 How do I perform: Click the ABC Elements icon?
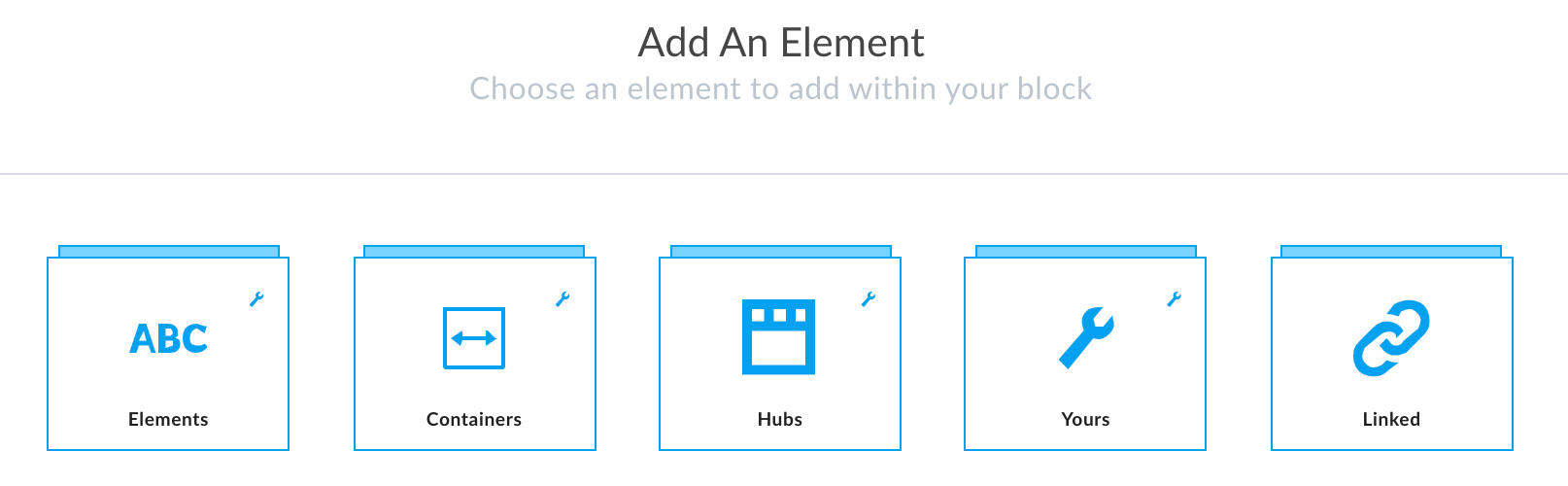168,338
